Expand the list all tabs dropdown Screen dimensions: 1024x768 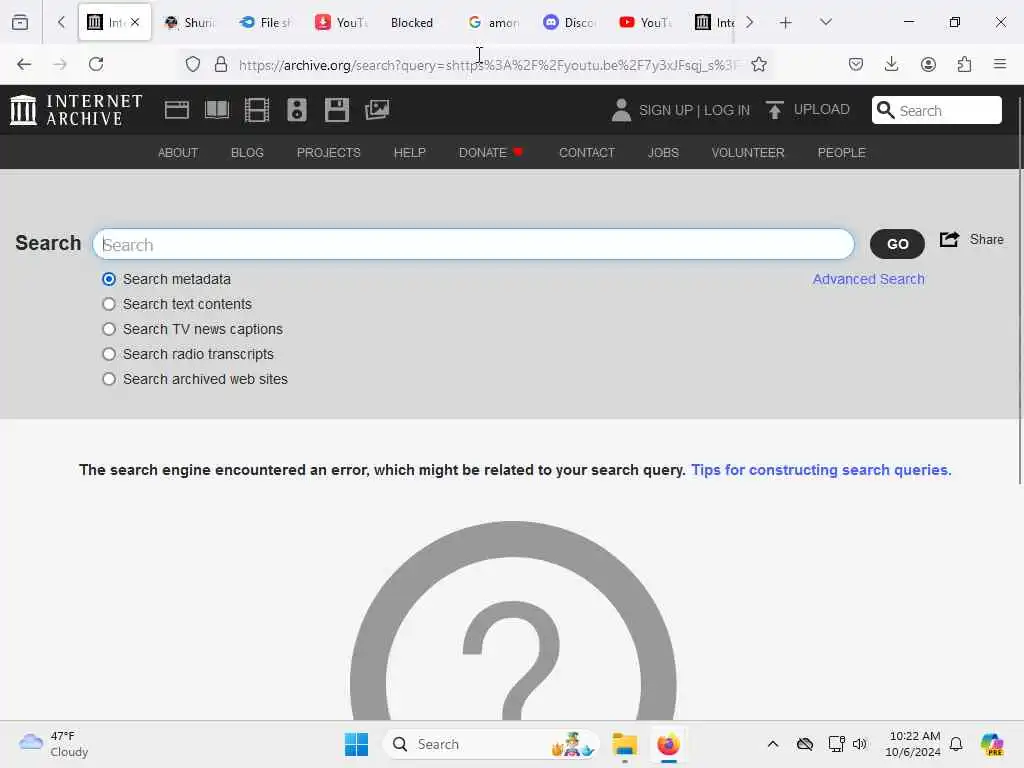[826, 23]
